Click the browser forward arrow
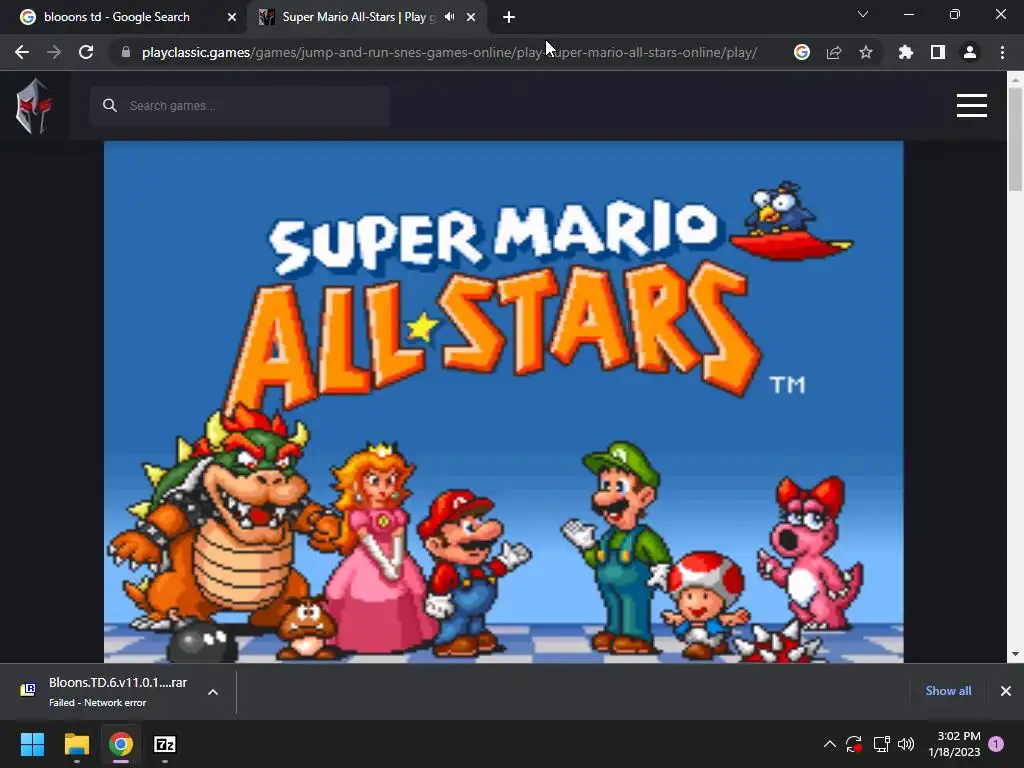The image size is (1024, 768). (x=54, y=52)
